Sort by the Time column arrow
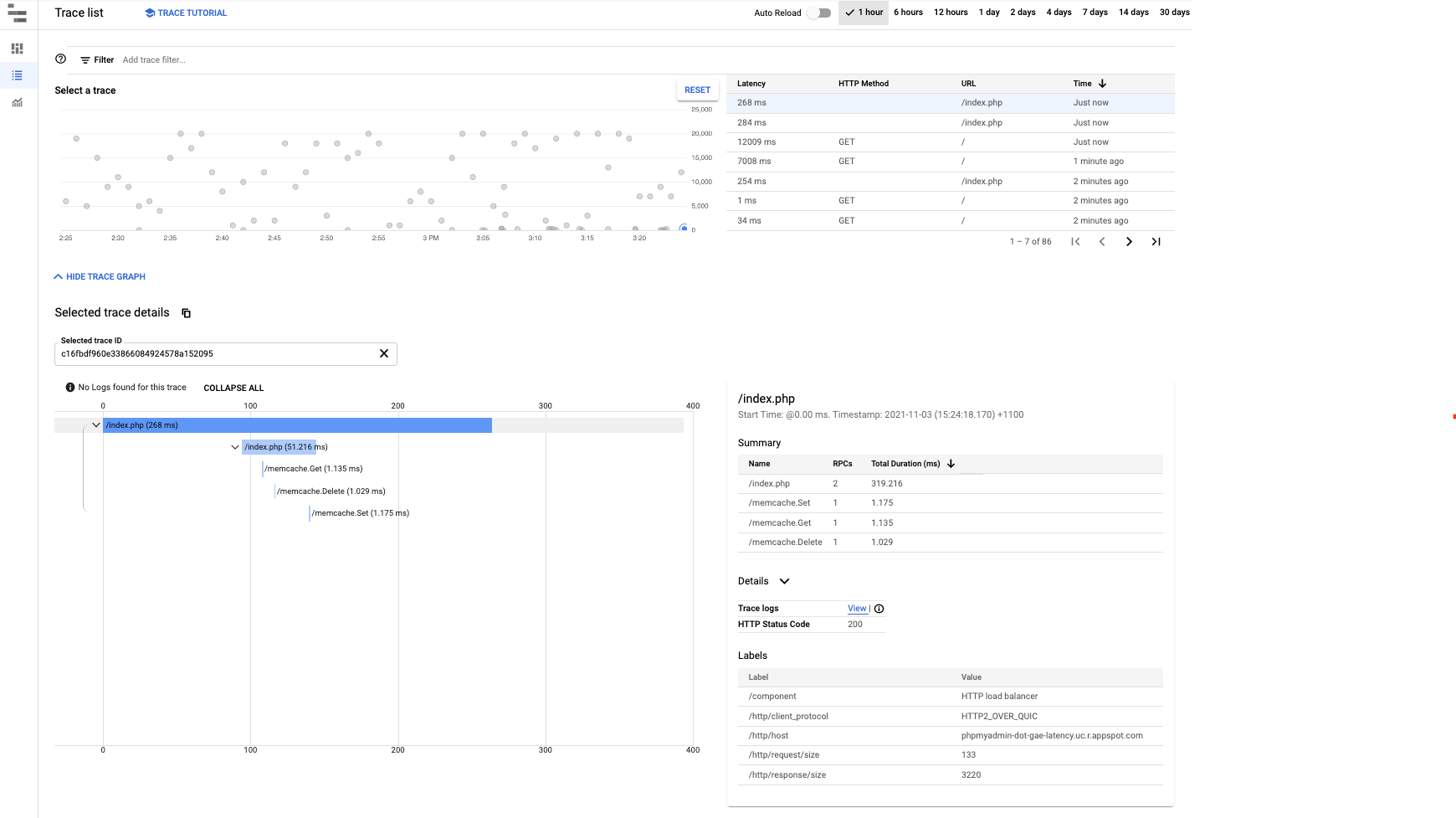Image resolution: width=1456 pixels, height=818 pixels. [x=1102, y=83]
